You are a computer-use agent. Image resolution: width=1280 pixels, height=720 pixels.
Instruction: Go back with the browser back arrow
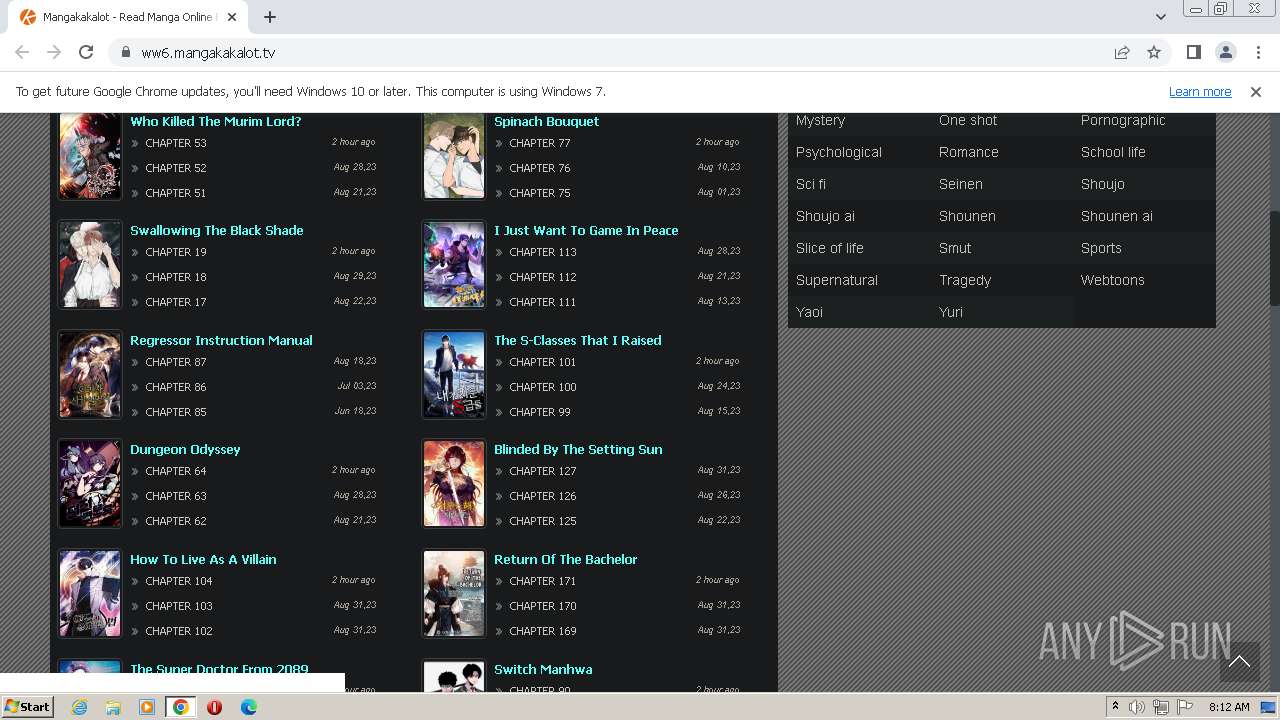click(22, 52)
